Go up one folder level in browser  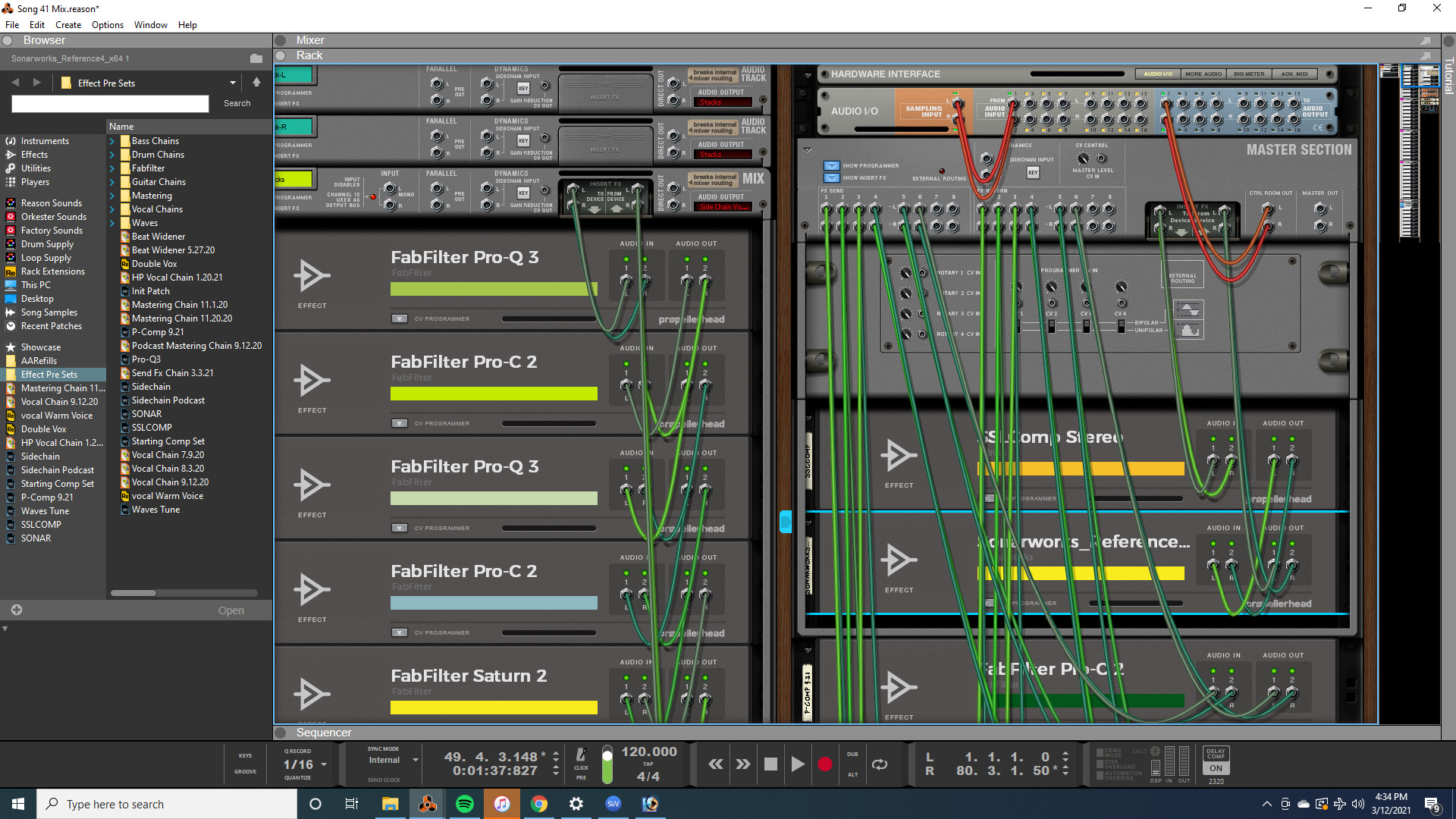click(x=256, y=82)
